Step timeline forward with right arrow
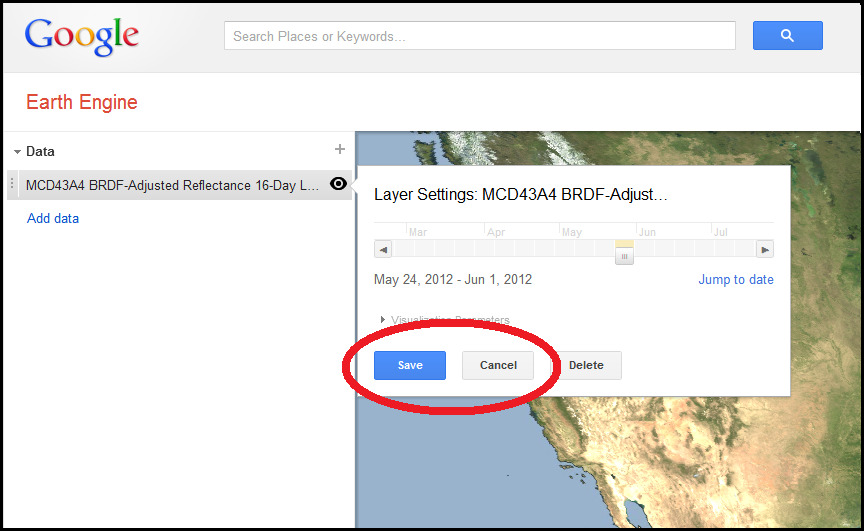Screen dimensions: 864x531 click(x=765, y=250)
